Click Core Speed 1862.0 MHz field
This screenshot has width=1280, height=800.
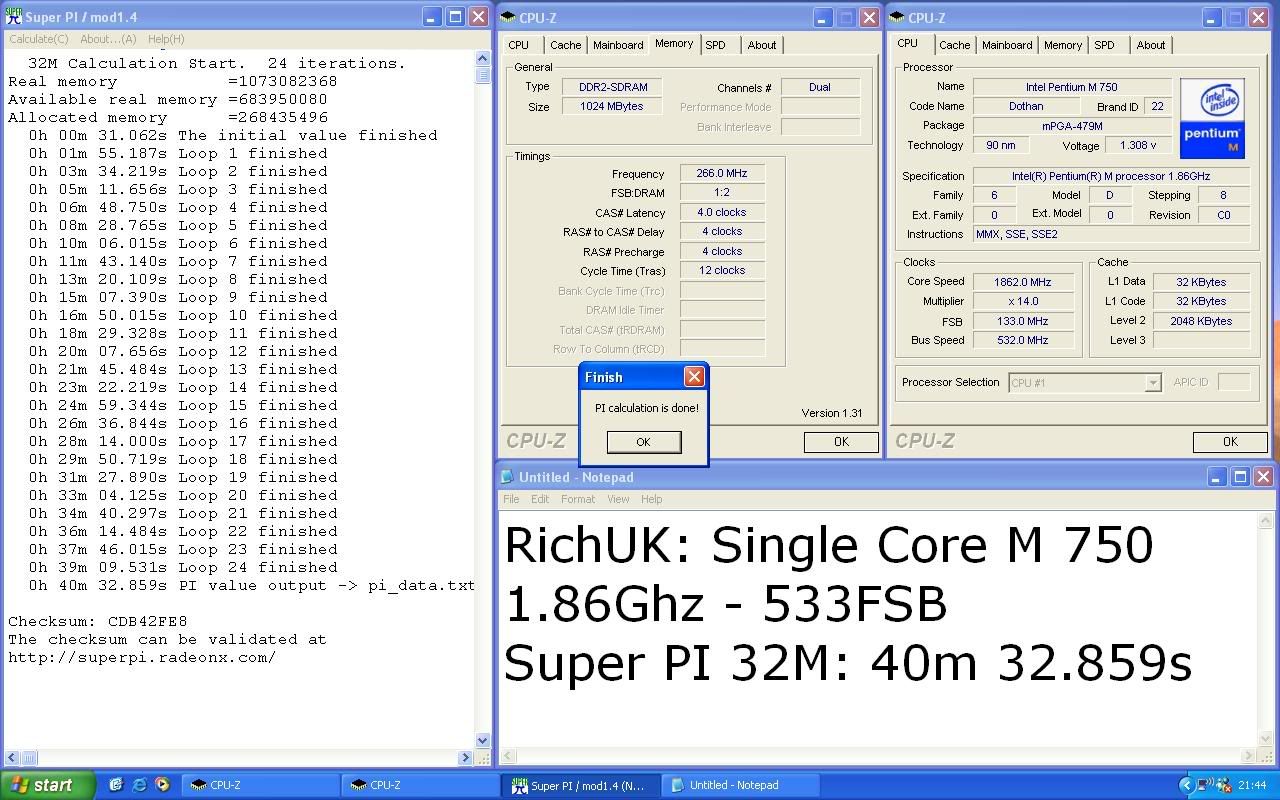coord(1022,282)
